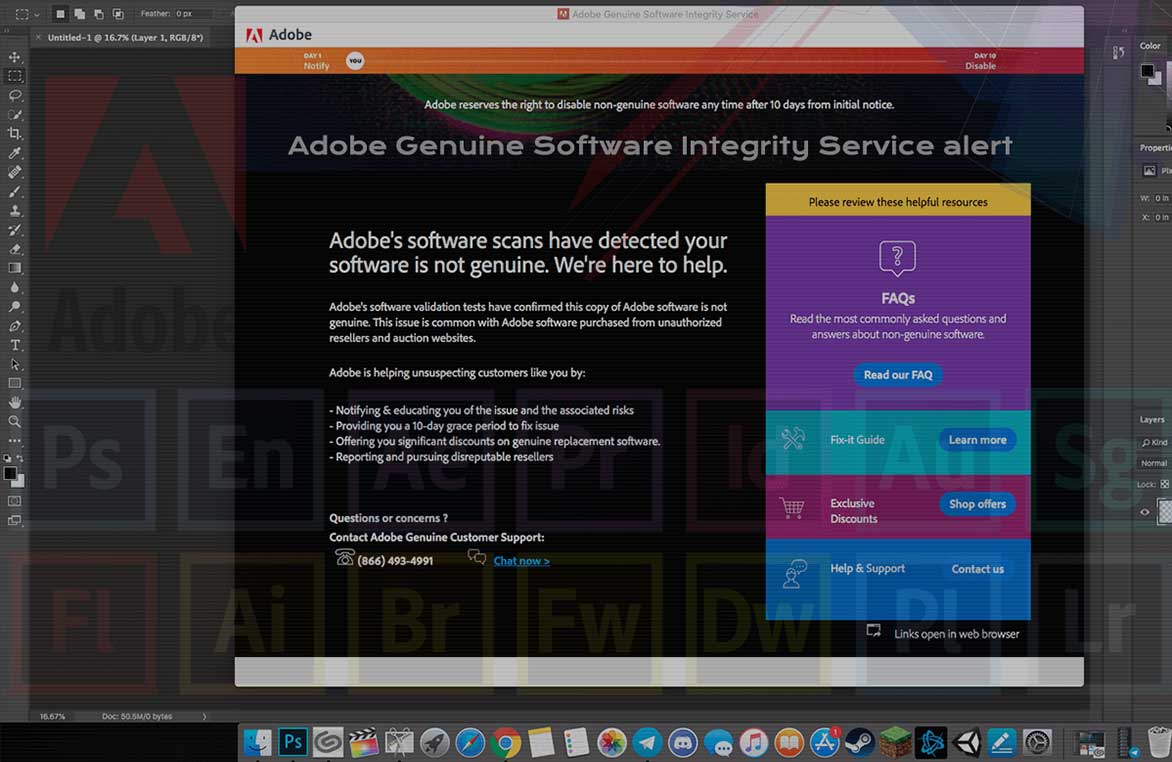
Task: Choose Add to Selection mode
Action: [79, 13]
